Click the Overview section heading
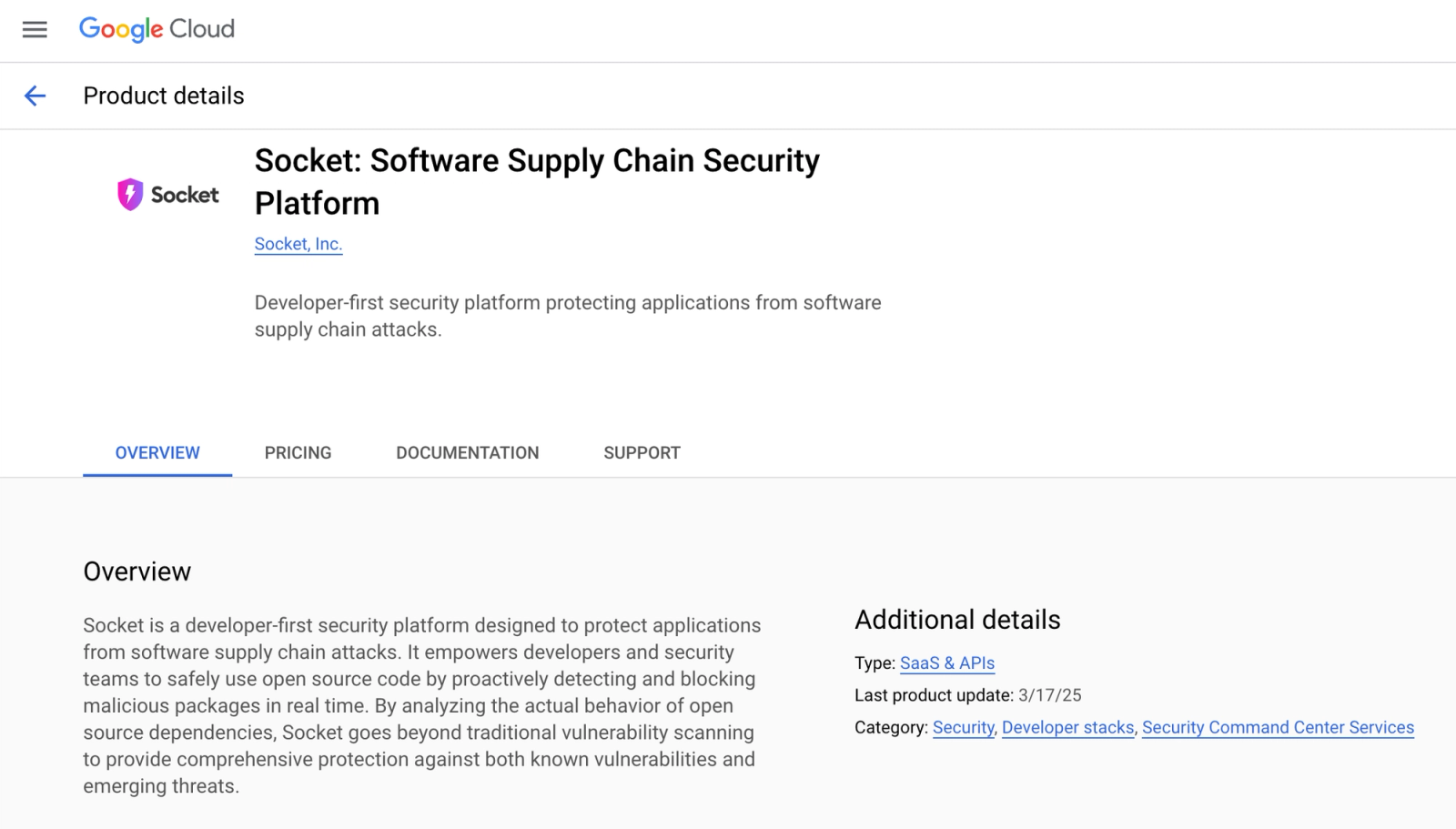This screenshot has height=829, width=1456. [137, 571]
